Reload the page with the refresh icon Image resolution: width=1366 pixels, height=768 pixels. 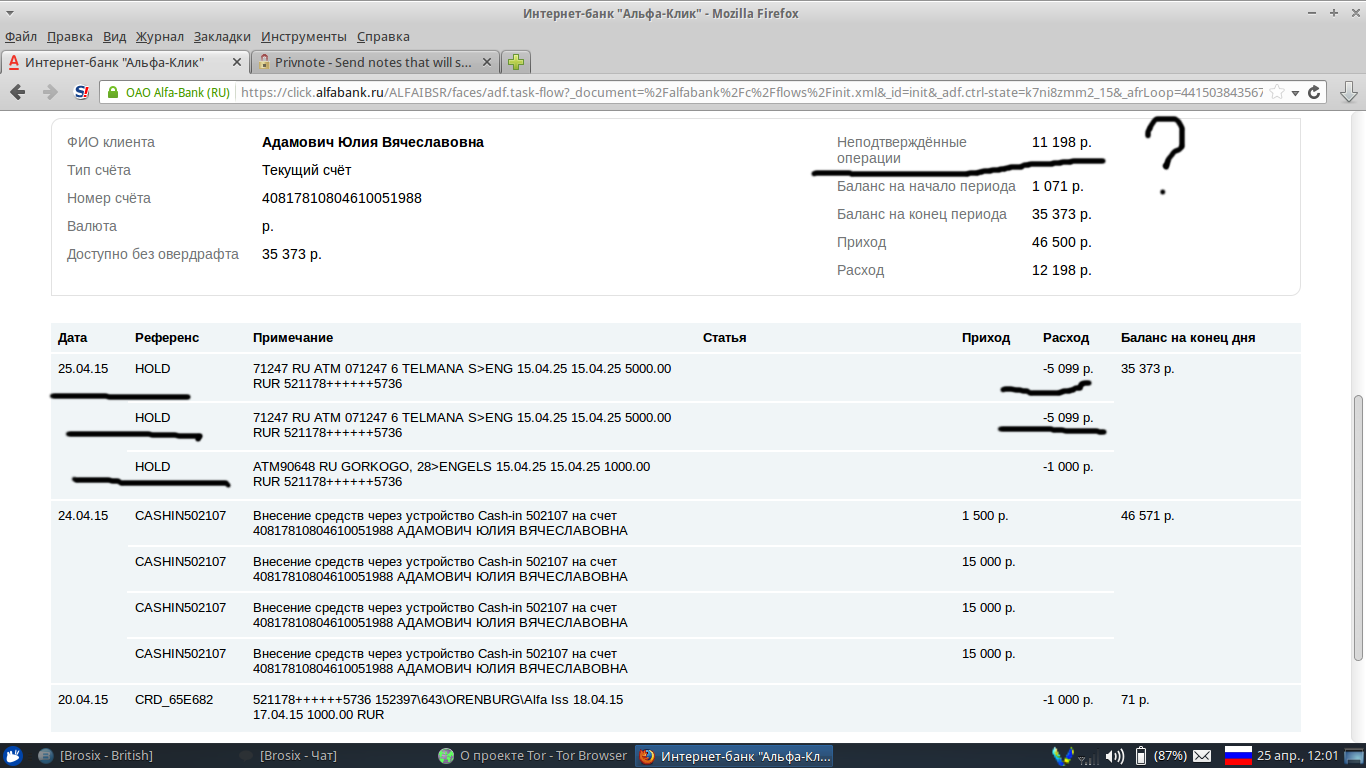pos(1315,92)
